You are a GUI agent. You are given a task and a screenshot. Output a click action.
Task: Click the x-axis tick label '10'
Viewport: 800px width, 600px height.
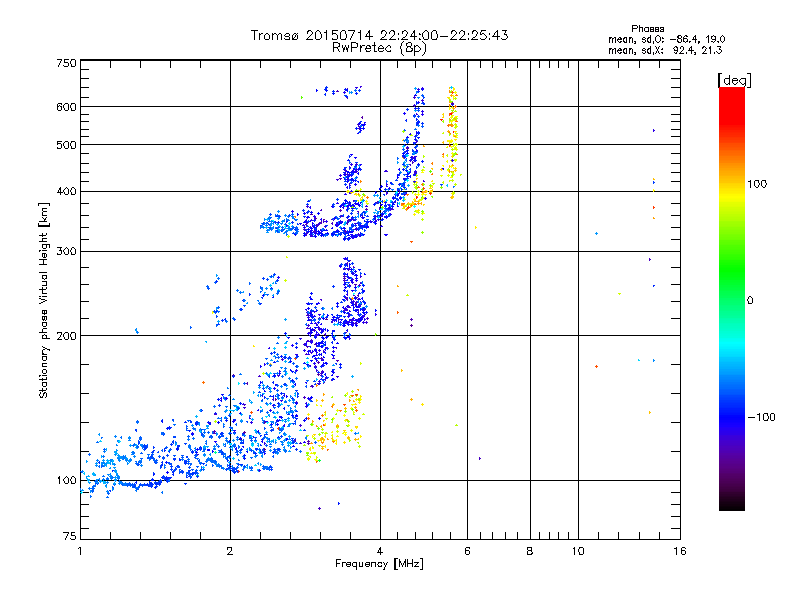tap(578, 551)
